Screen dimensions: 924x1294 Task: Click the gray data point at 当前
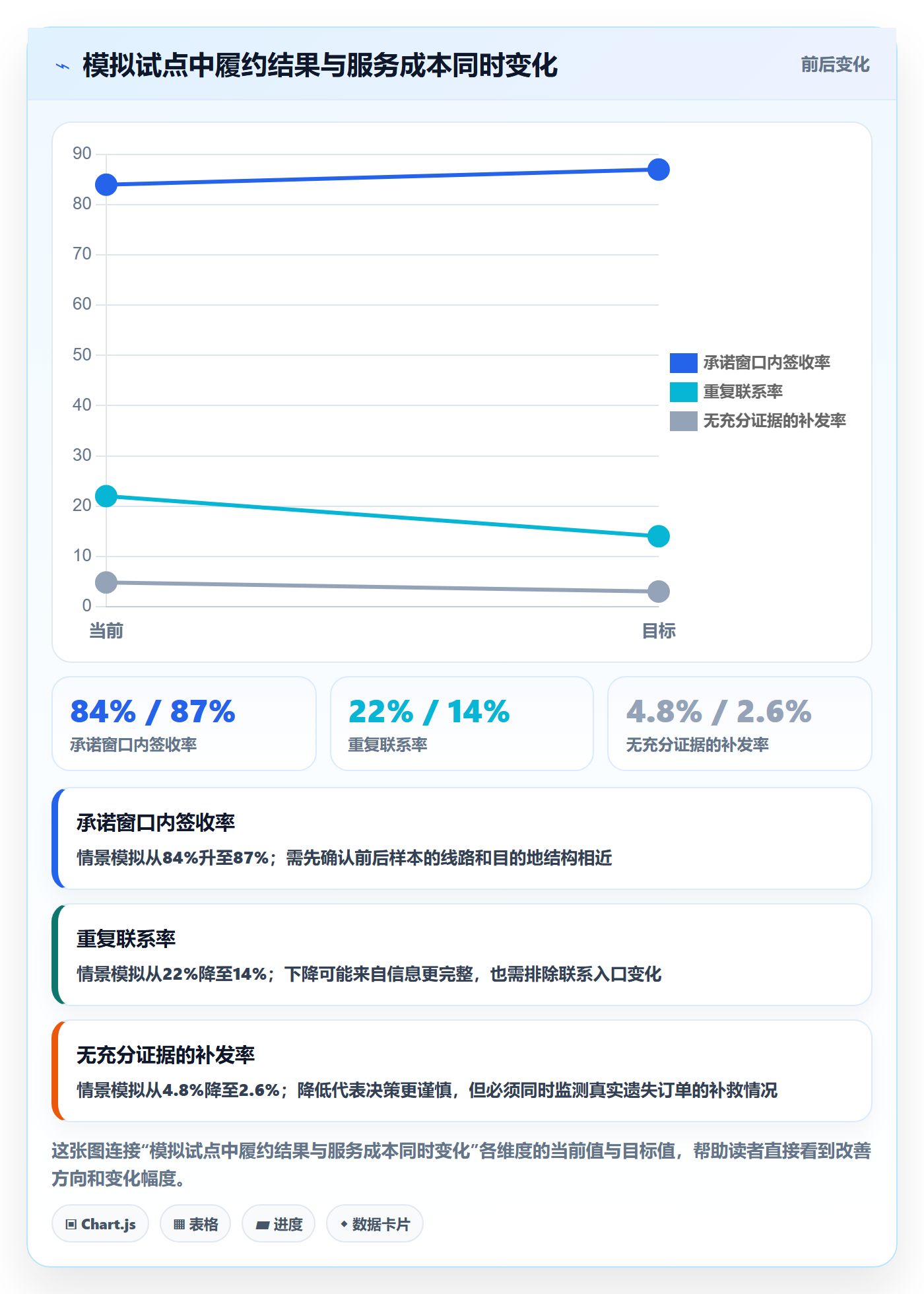(106, 582)
